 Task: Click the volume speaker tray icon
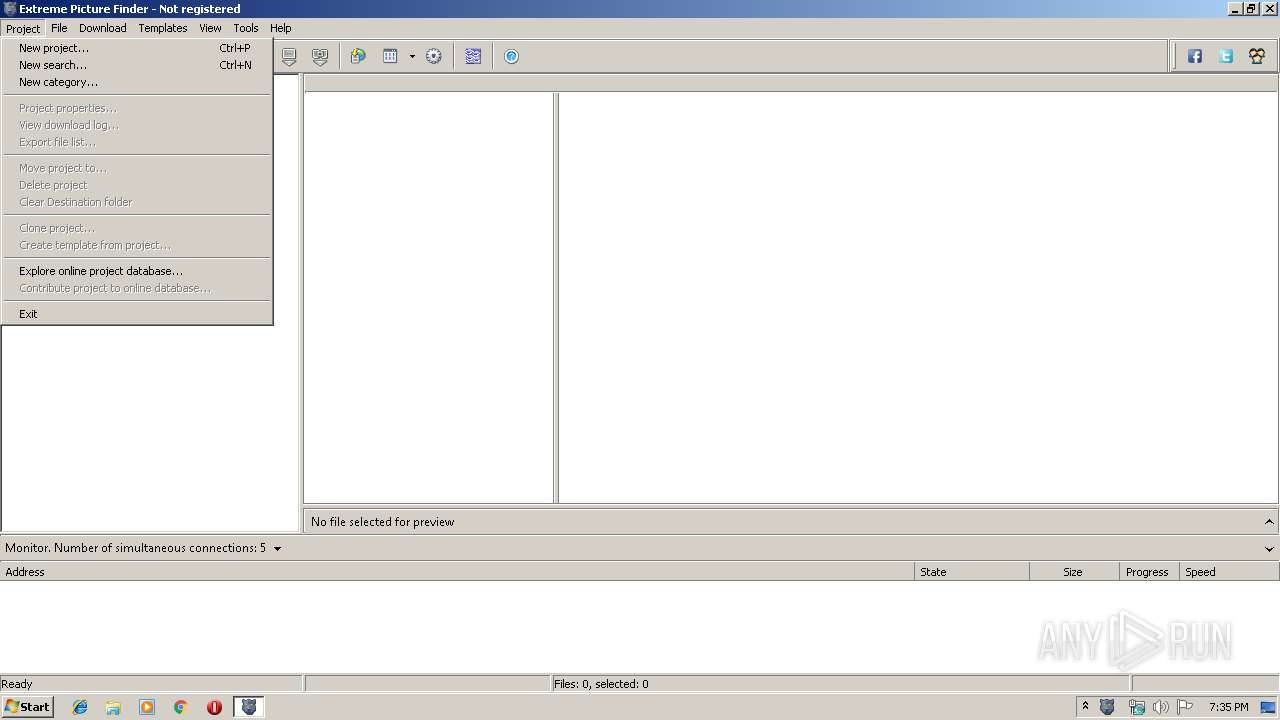pos(1161,707)
